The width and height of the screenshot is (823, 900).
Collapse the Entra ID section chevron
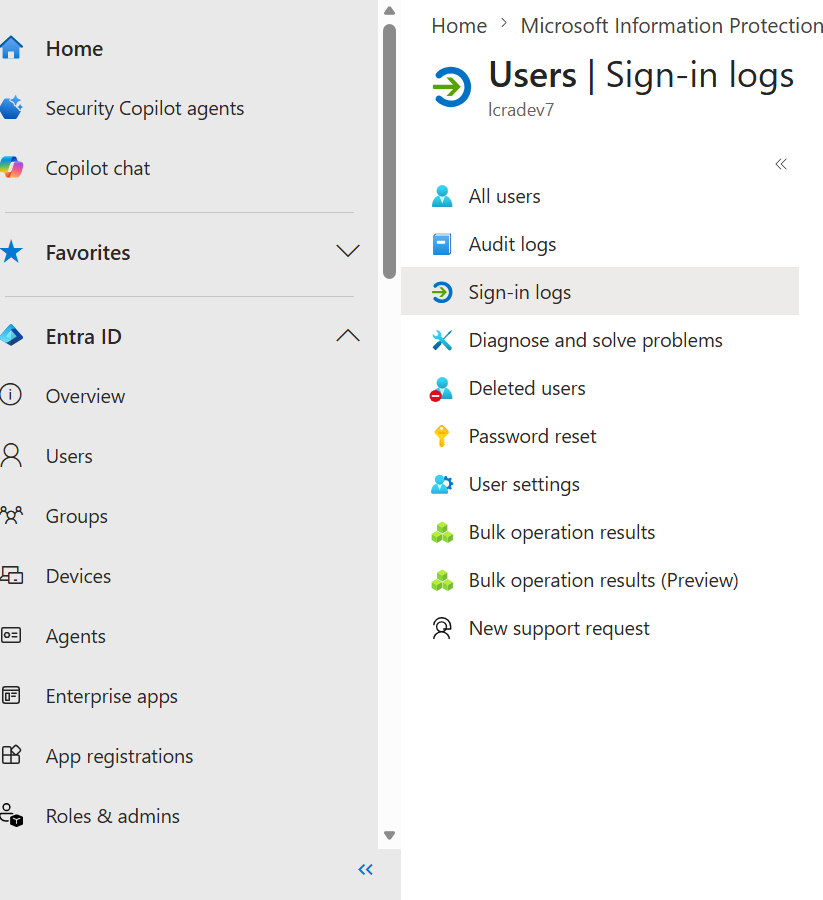348,336
